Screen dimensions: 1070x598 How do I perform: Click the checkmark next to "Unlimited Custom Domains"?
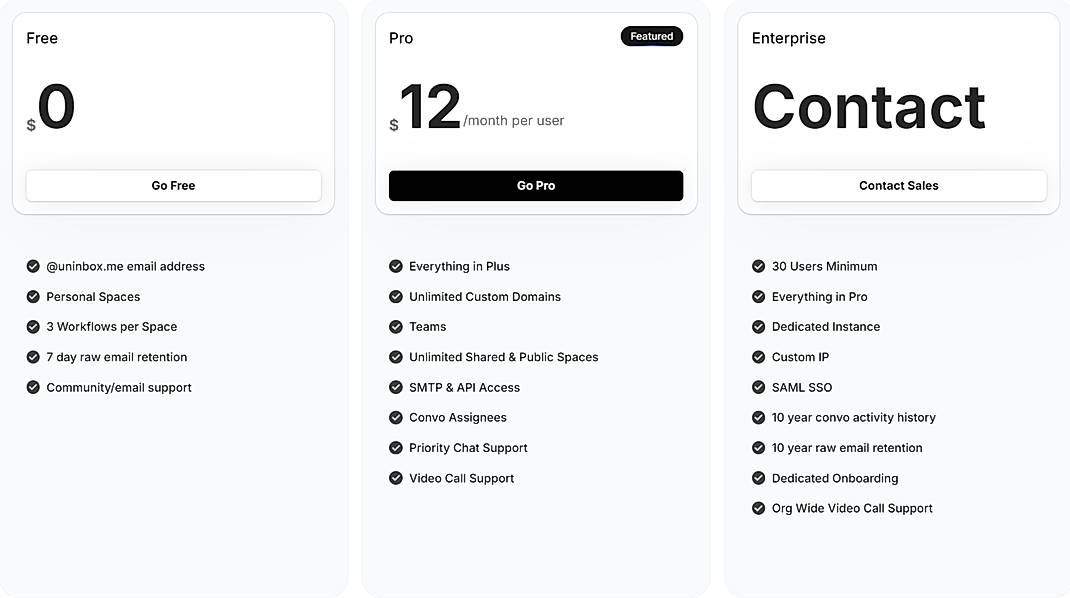click(394, 296)
